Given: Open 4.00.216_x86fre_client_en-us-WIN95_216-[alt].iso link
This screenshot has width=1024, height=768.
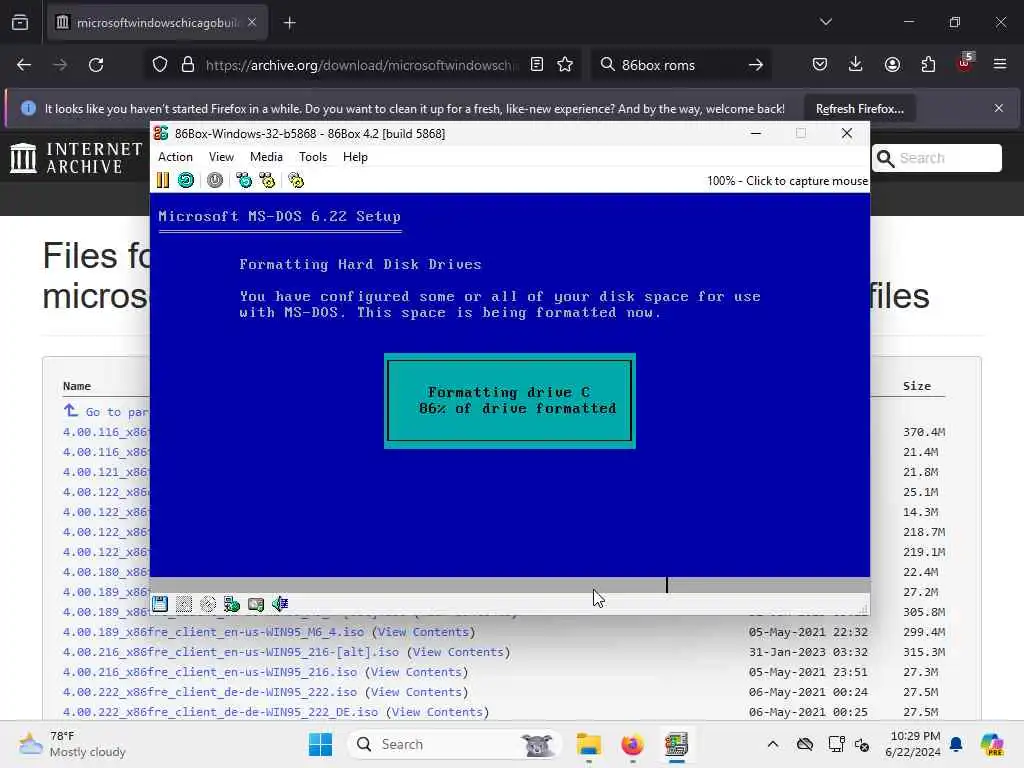Looking at the screenshot, I should [231, 652].
